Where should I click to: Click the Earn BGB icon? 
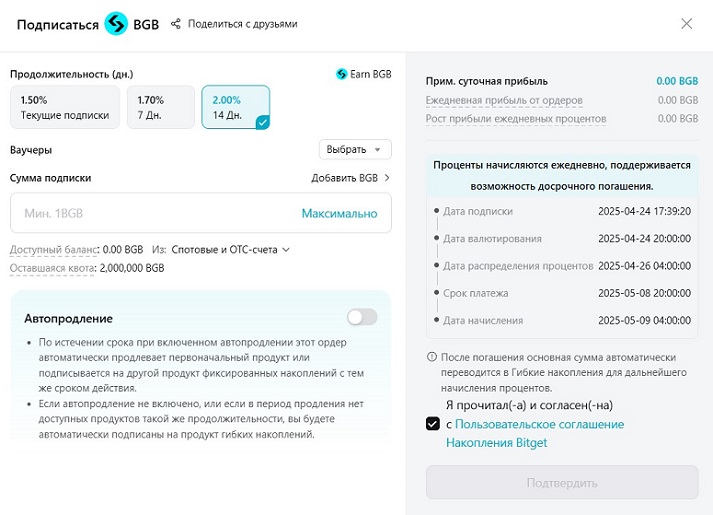[x=341, y=74]
